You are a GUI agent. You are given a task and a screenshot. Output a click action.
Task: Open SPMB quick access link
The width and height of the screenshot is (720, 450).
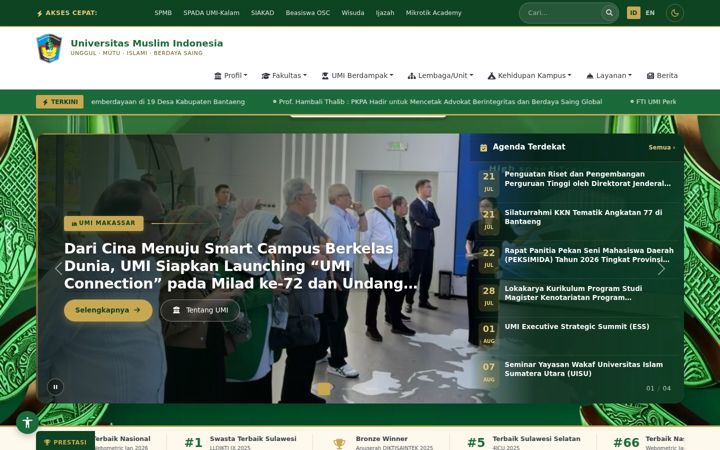[163, 13]
